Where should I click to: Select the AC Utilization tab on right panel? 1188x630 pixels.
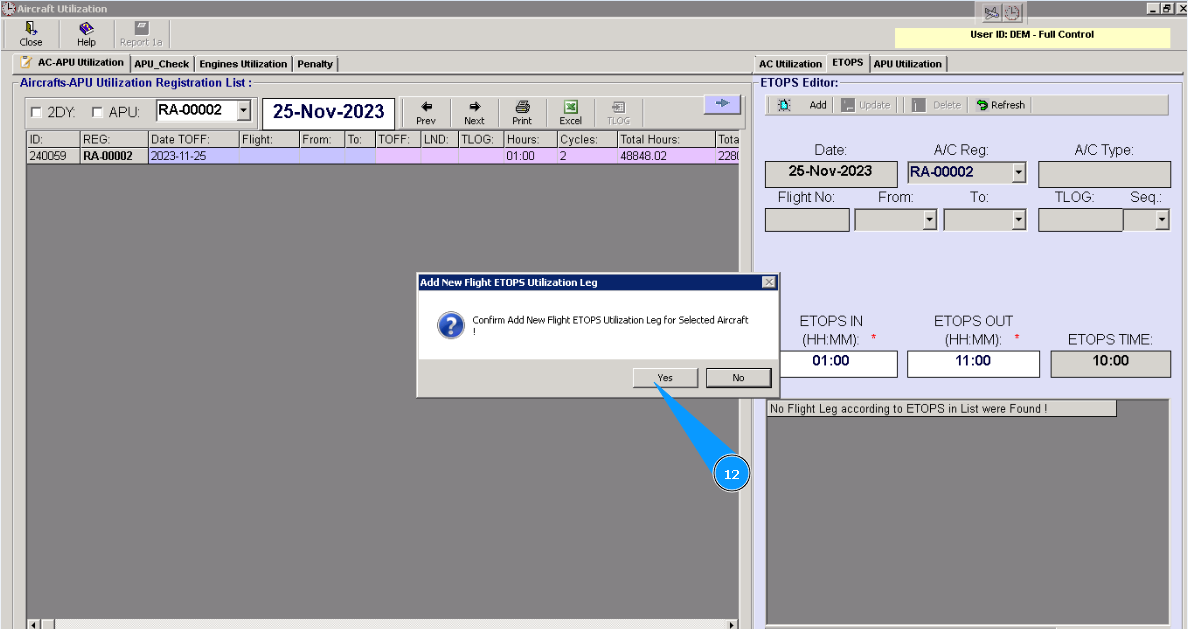point(790,64)
